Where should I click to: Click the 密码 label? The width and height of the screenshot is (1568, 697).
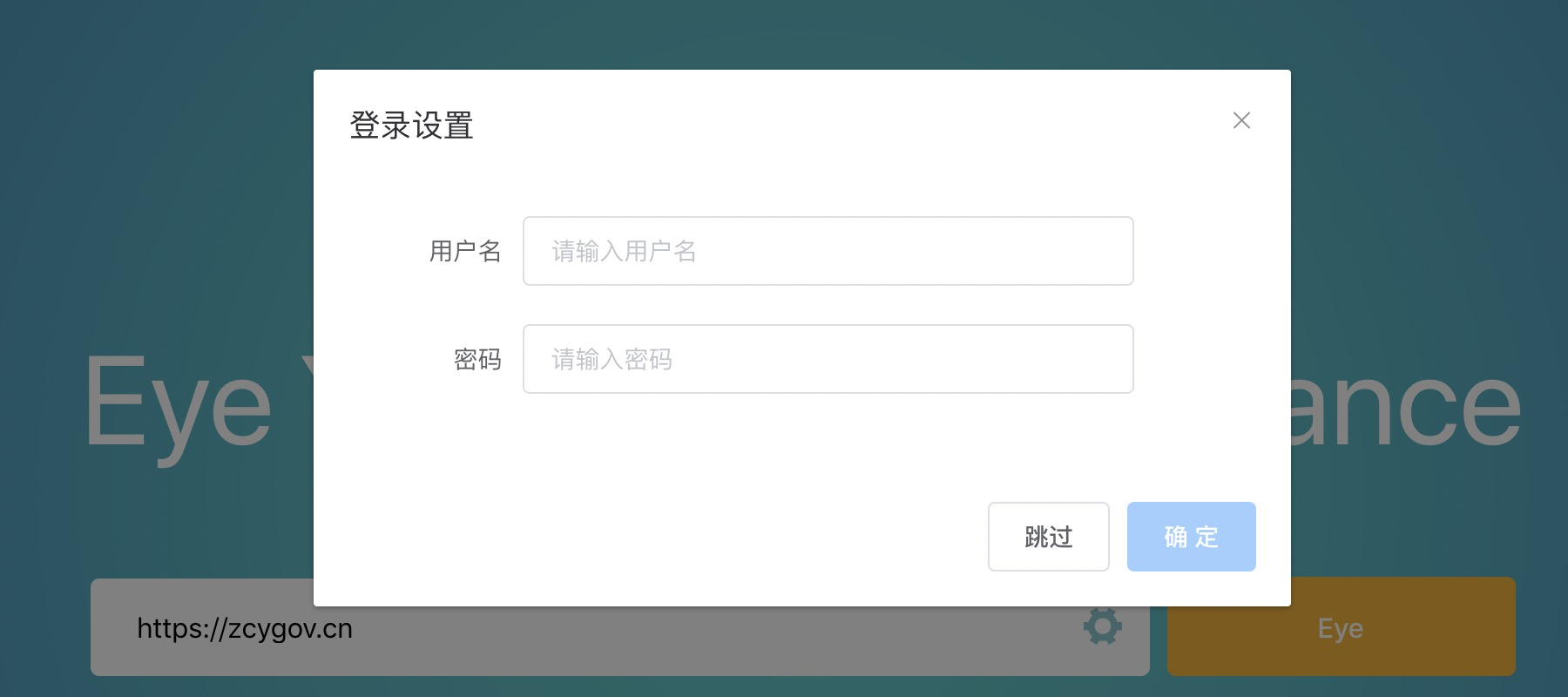[477, 359]
